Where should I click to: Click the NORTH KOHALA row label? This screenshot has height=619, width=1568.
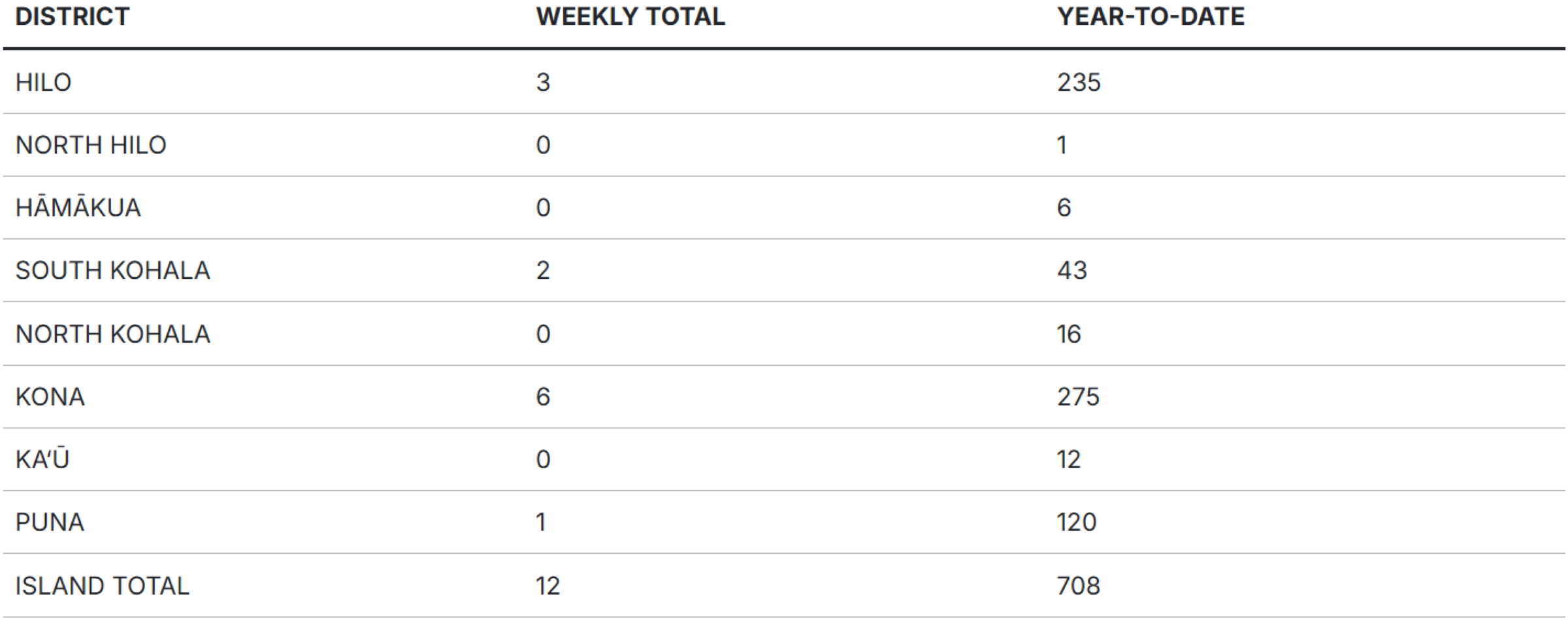113,334
